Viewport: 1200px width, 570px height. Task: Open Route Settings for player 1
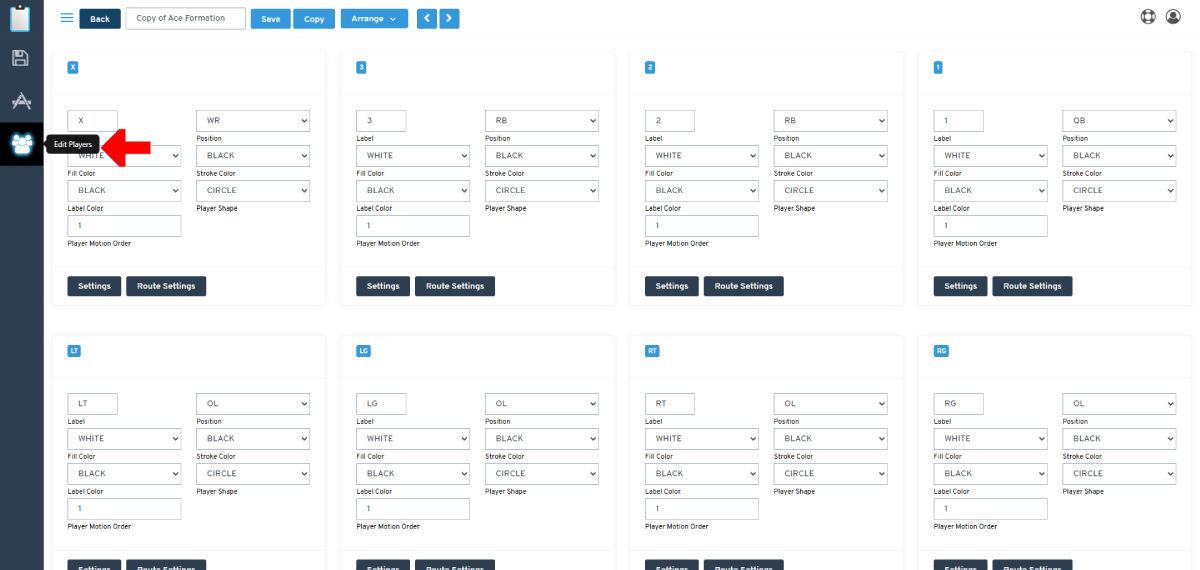pyautogui.click(x=1033, y=286)
